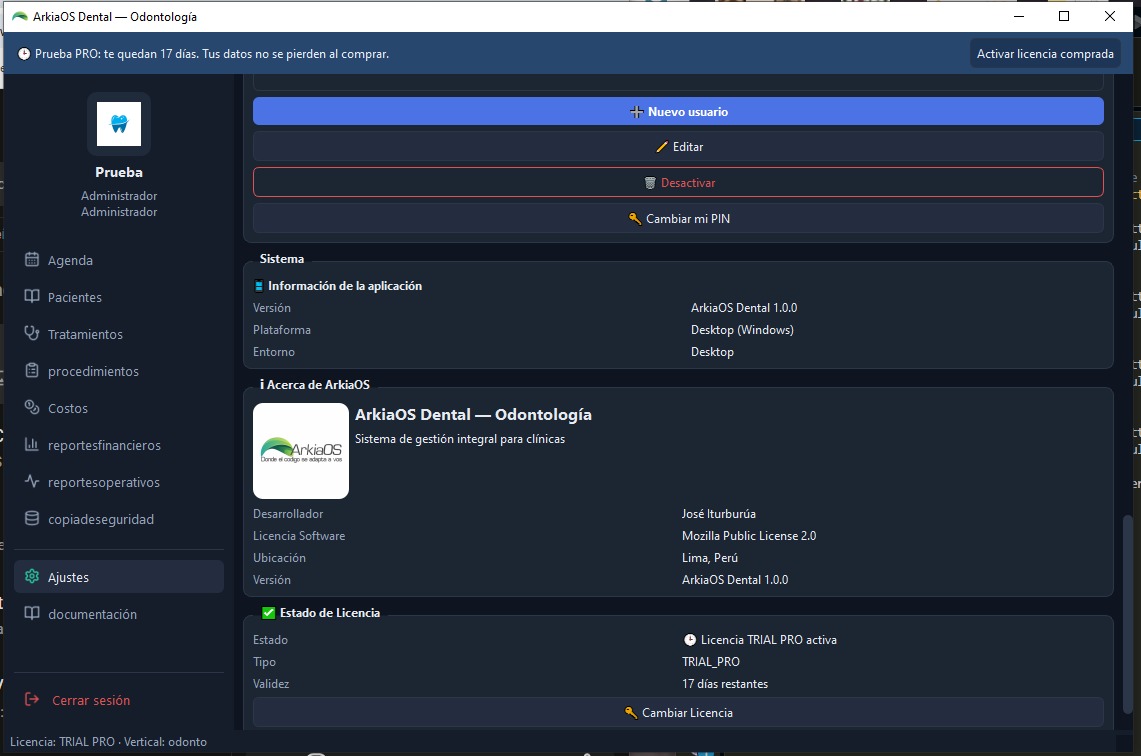Click the clock icon in trial banner
The width and height of the screenshot is (1141, 756).
point(24,54)
